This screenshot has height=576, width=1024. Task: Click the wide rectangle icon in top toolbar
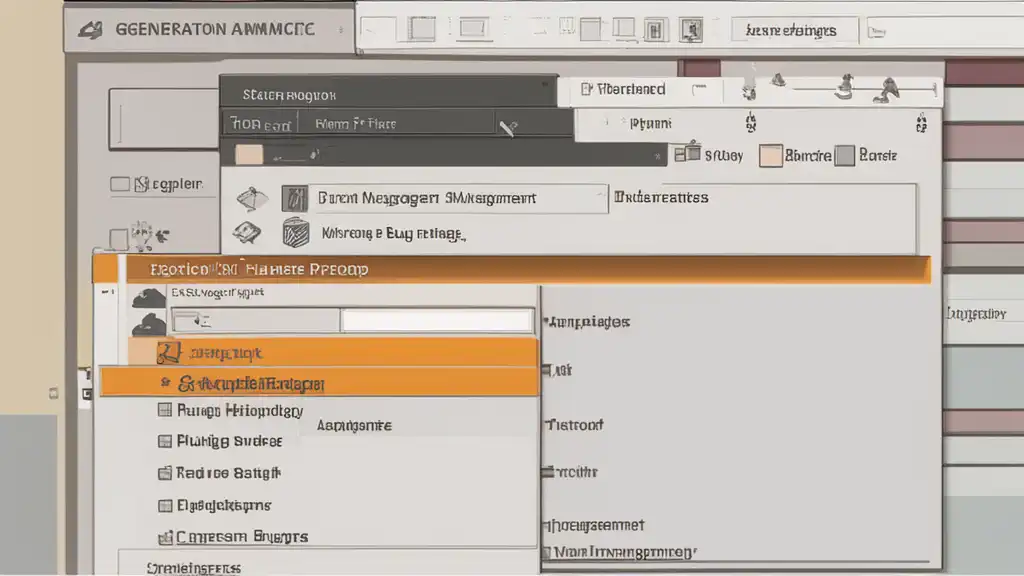(472, 28)
